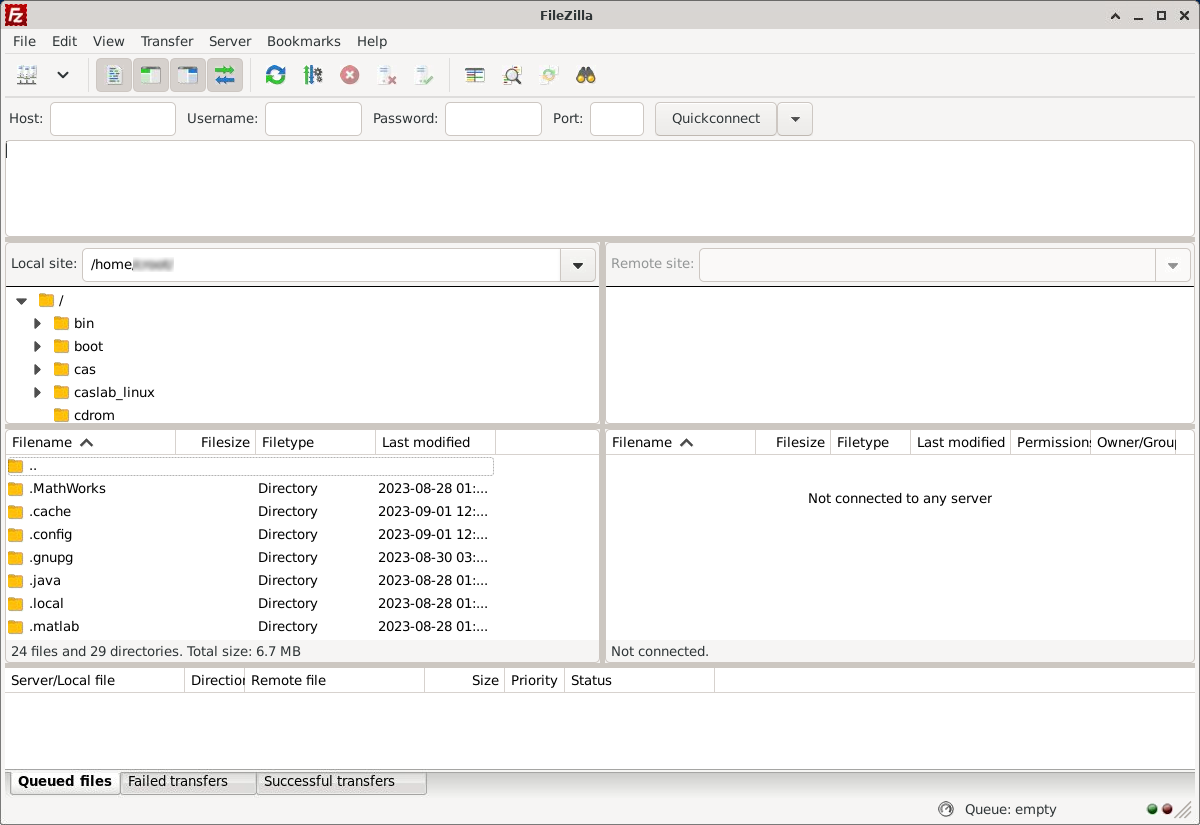Toggle processing of the transfer queue
1200x825 pixels.
[313, 75]
